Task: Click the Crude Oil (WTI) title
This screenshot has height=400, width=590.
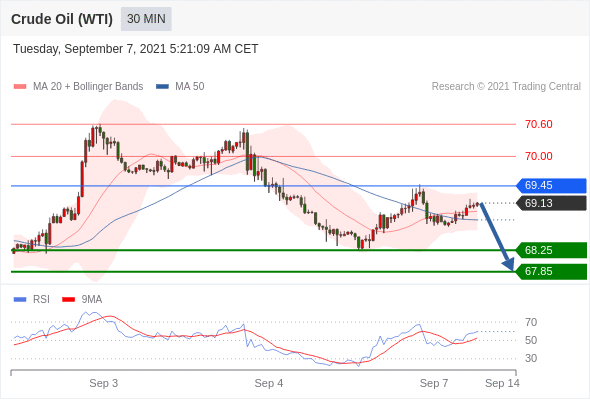Action: click(62, 19)
